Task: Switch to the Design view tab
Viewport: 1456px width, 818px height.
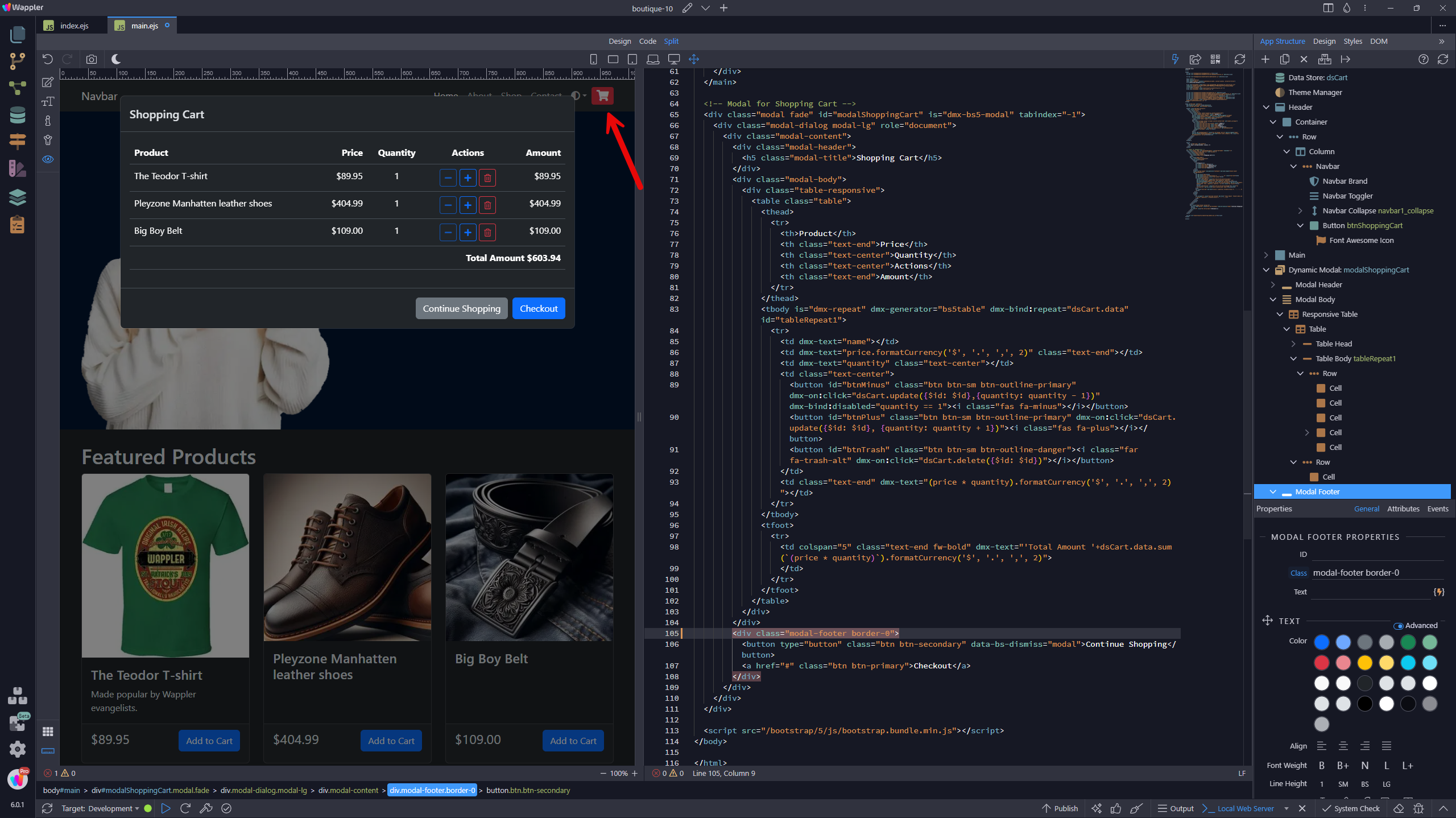Action: (619, 41)
